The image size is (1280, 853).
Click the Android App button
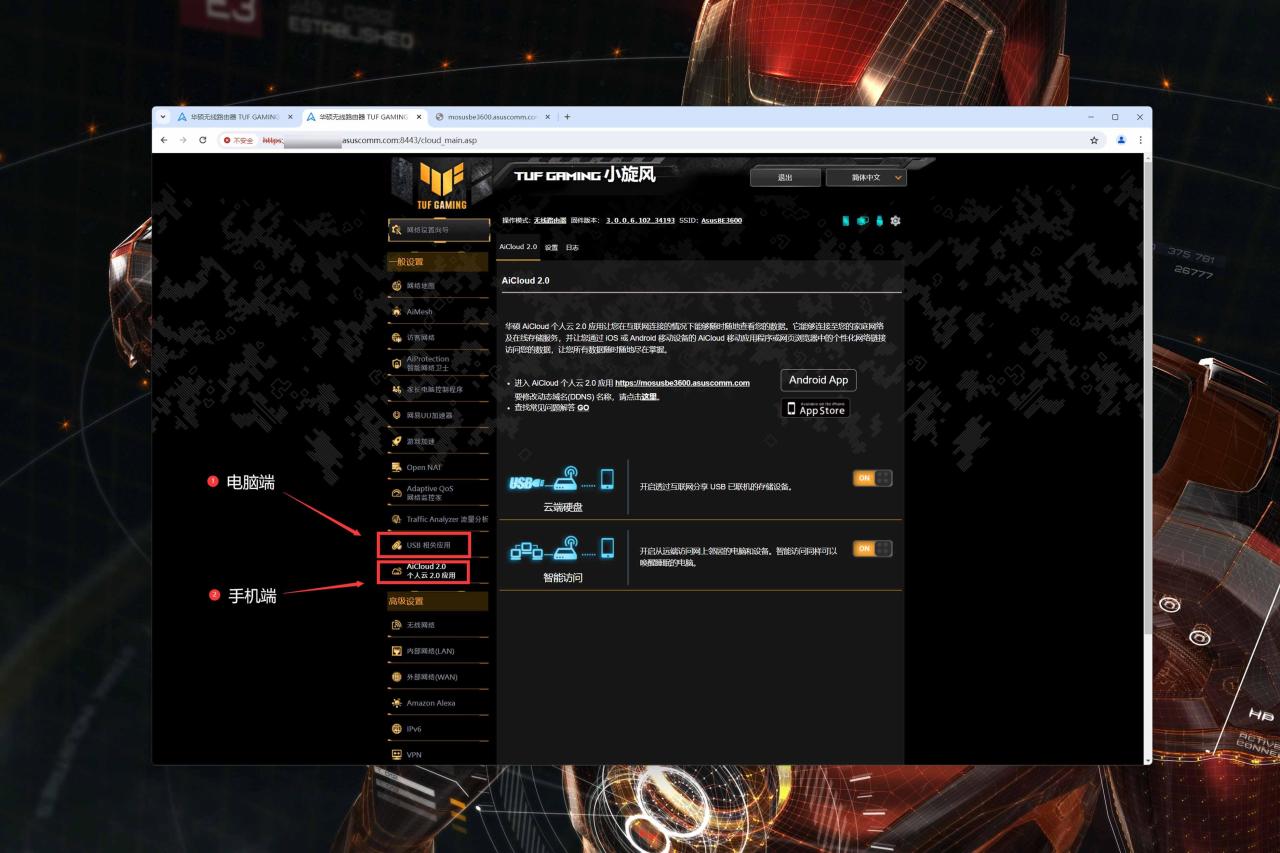click(818, 380)
